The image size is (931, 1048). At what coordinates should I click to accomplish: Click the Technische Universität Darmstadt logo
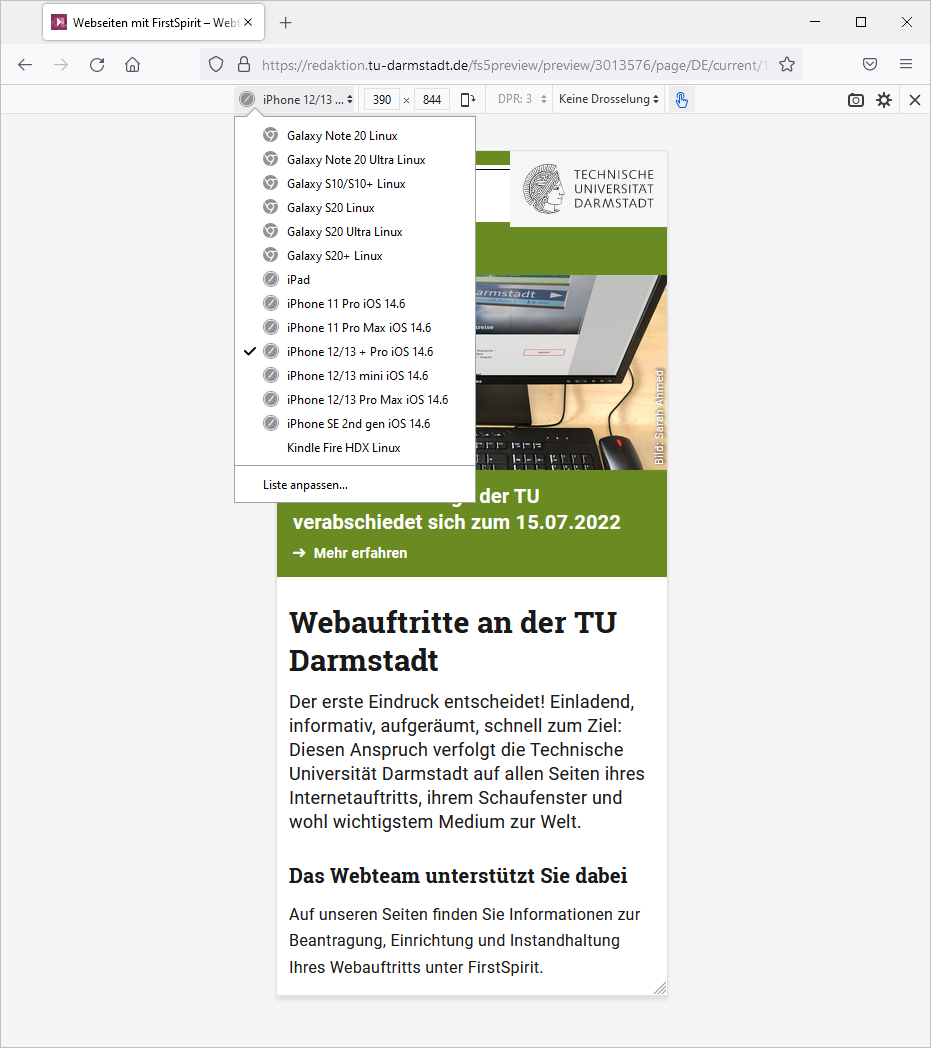click(x=588, y=189)
